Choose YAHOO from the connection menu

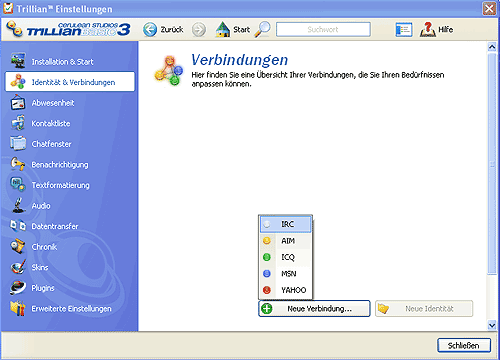(286, 290)
